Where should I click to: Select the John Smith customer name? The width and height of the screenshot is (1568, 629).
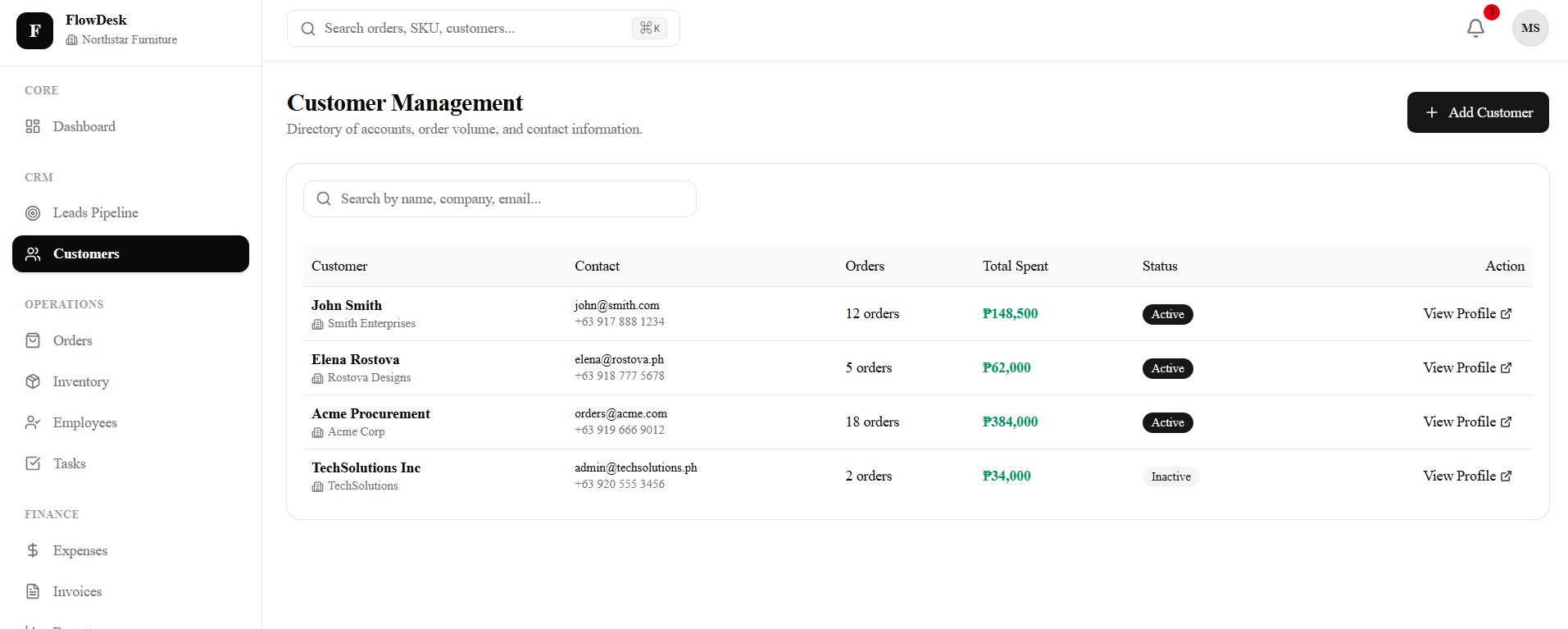tap(347, 305)
